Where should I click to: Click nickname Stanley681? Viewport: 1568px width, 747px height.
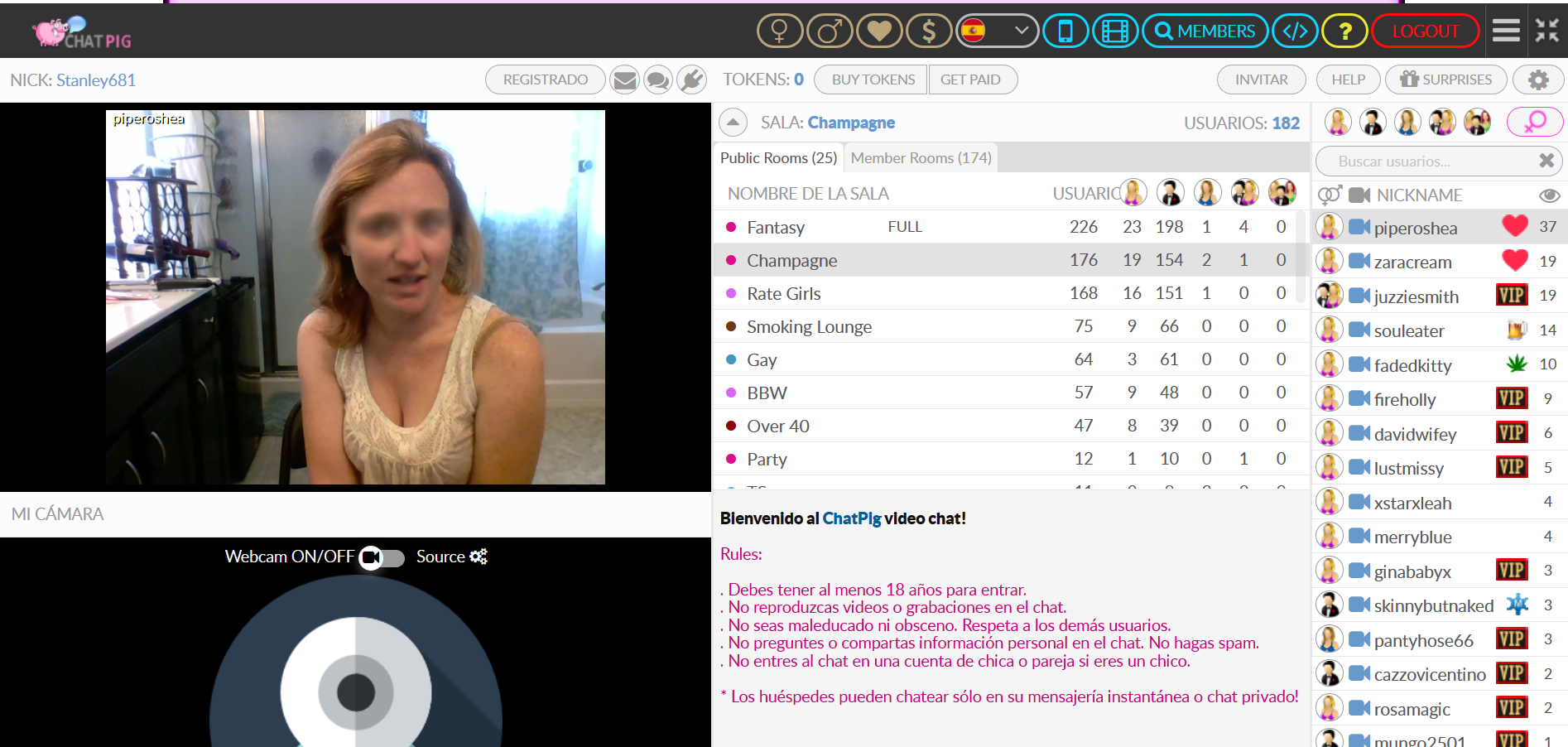96,80
